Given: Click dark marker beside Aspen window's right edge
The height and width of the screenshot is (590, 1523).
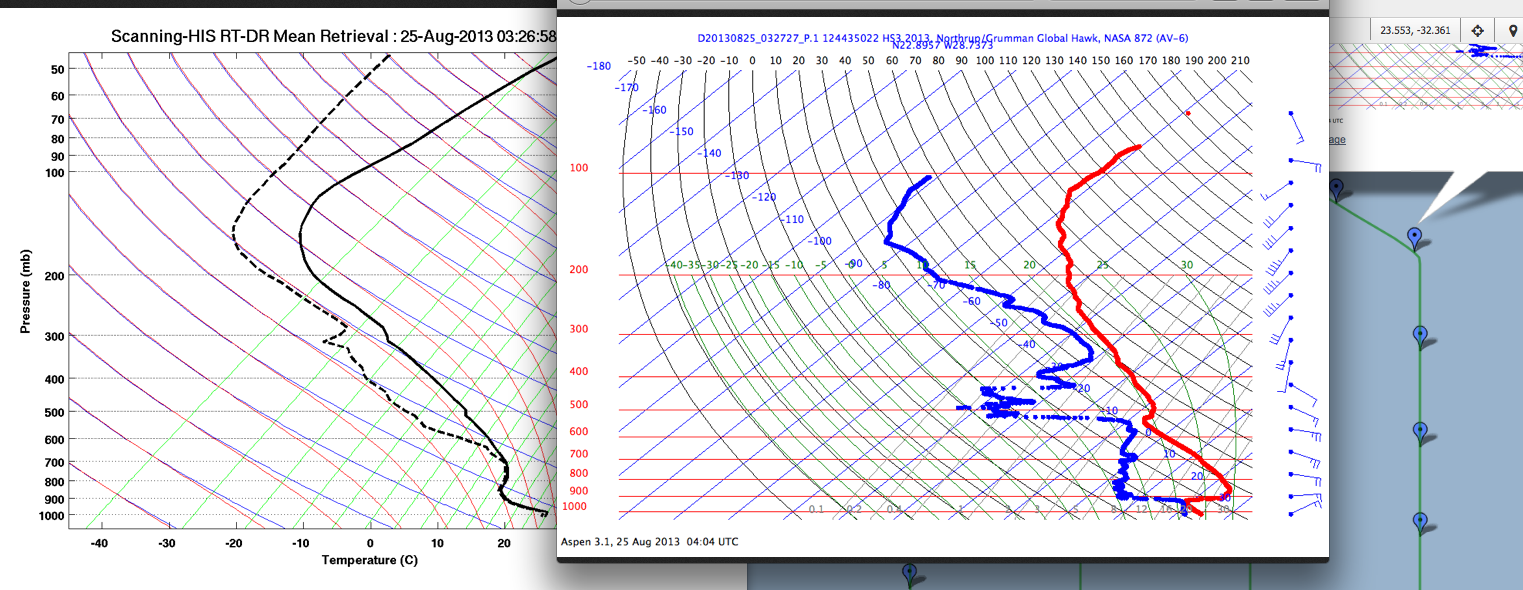Looking at the screenshot, I should (x=1336, y=186).
